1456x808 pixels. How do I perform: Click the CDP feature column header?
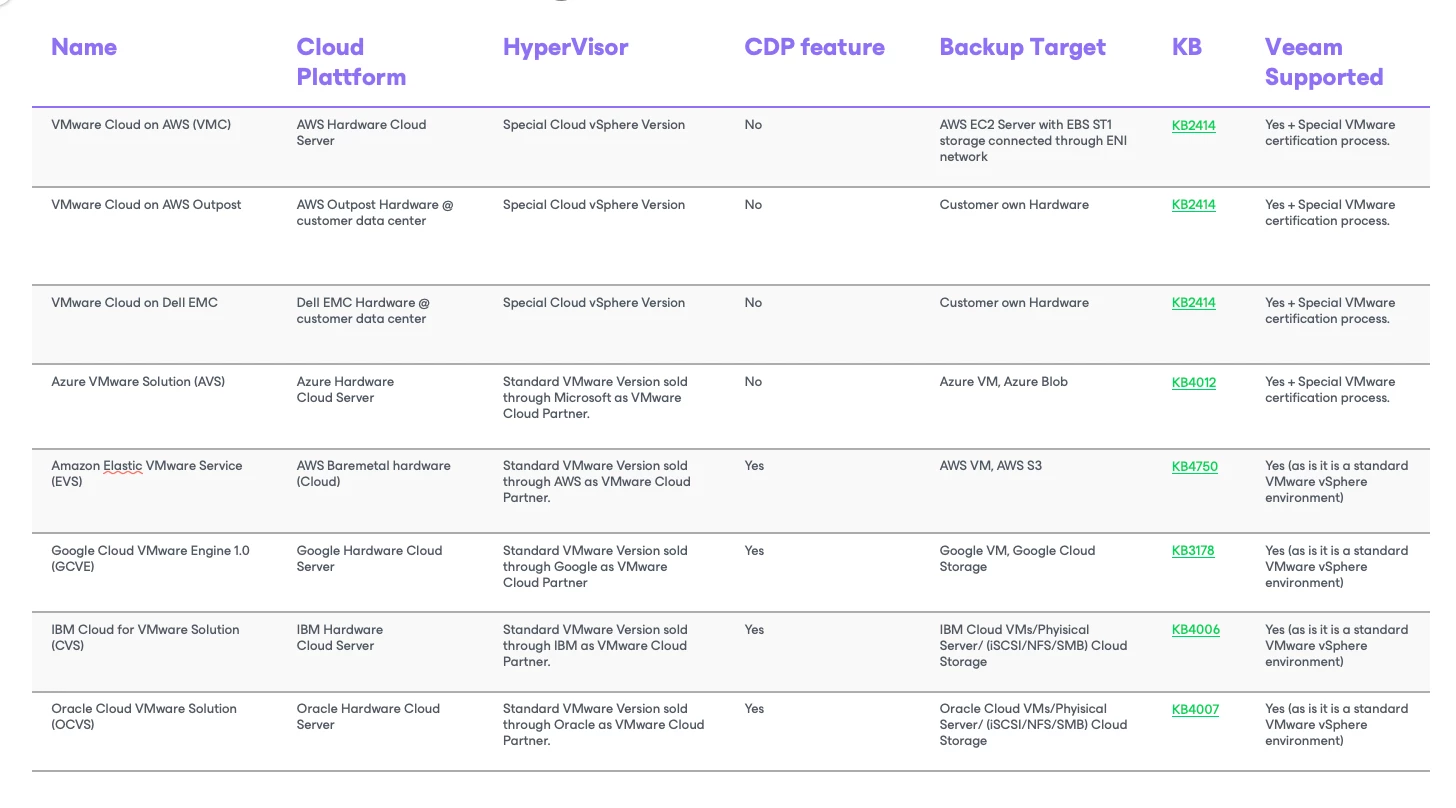tap(814, 47)
